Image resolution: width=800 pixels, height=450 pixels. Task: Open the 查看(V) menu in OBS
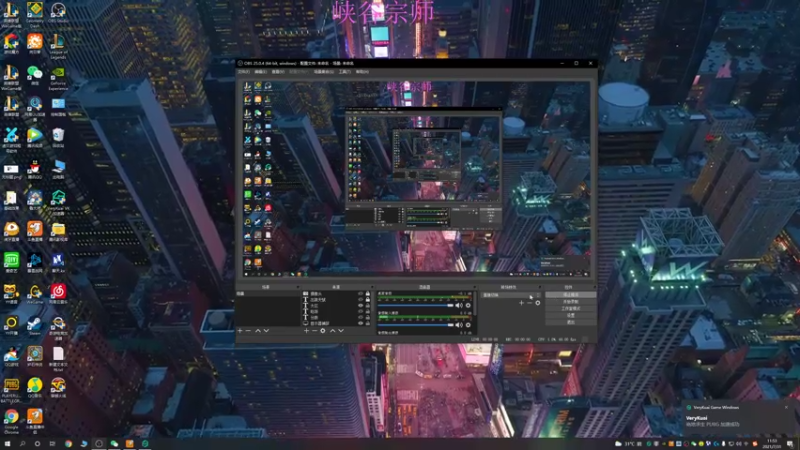click(278, 71)
